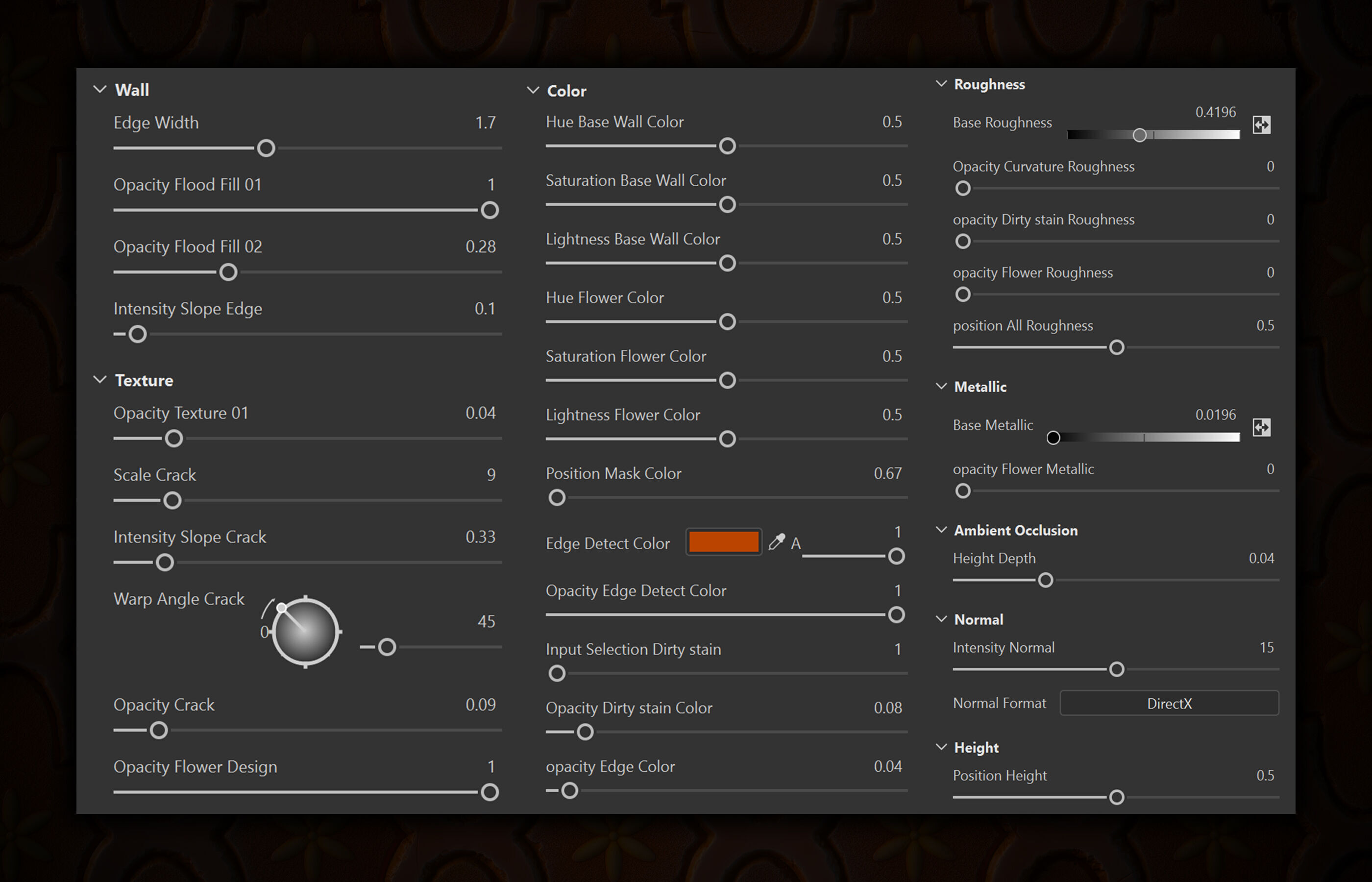Image resolution: width=1372 pixels, height=882 pixels.
Task: Collapse the Ambient Occlusion section
Action: tap(941, 530)
